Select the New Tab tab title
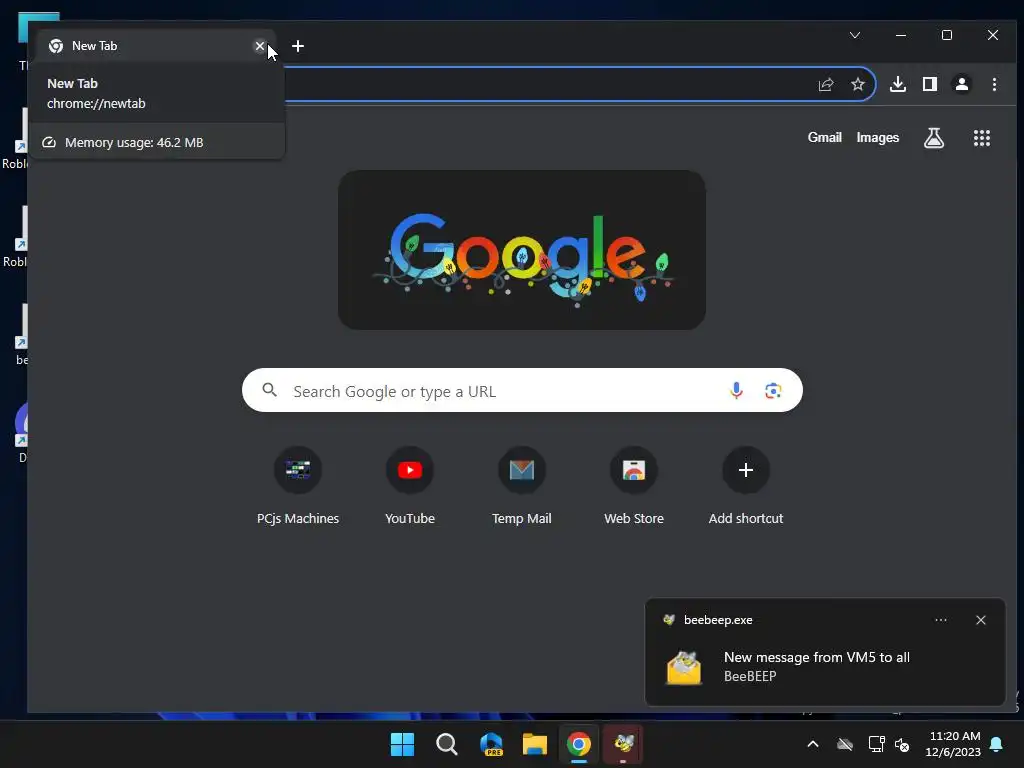1024x768 pixels. pyautogui.click(x=94, y=46)
